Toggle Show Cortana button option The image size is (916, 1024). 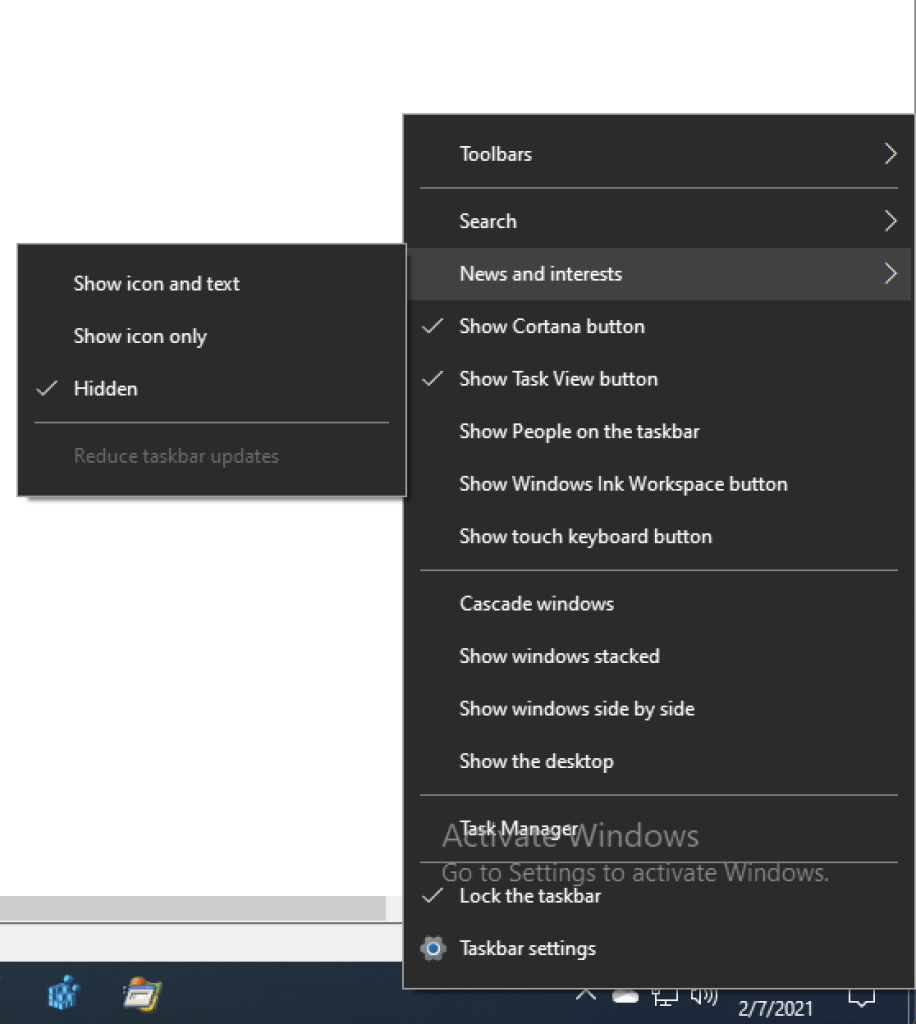(x=551, y=326)
